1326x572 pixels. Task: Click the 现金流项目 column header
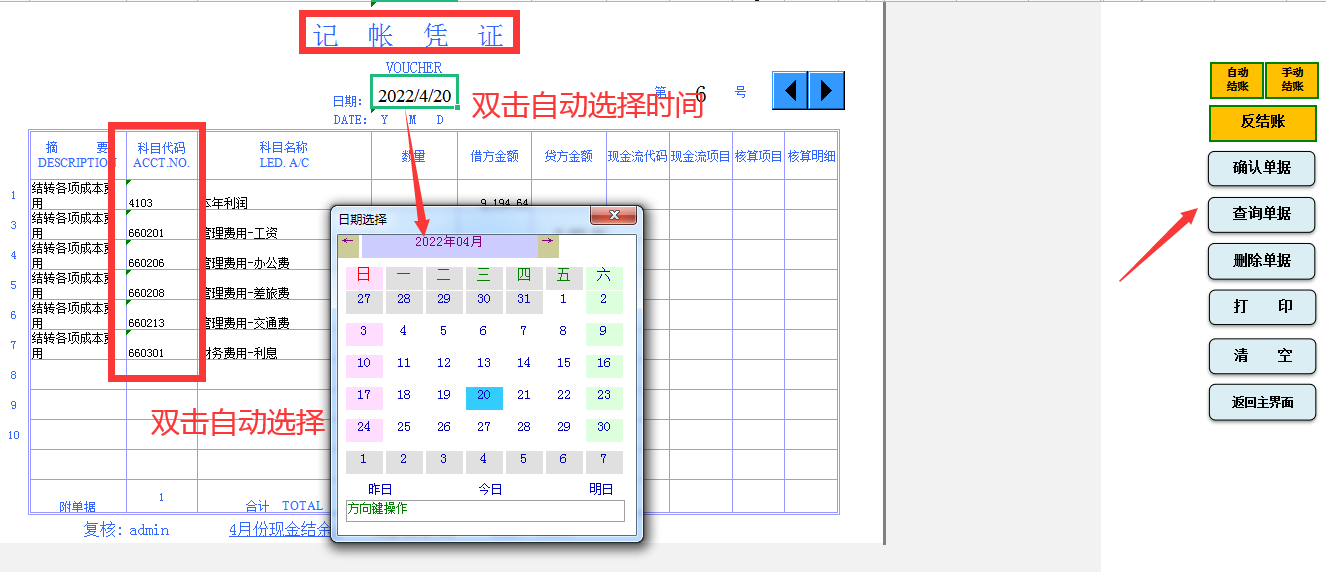tap(700, 156)
